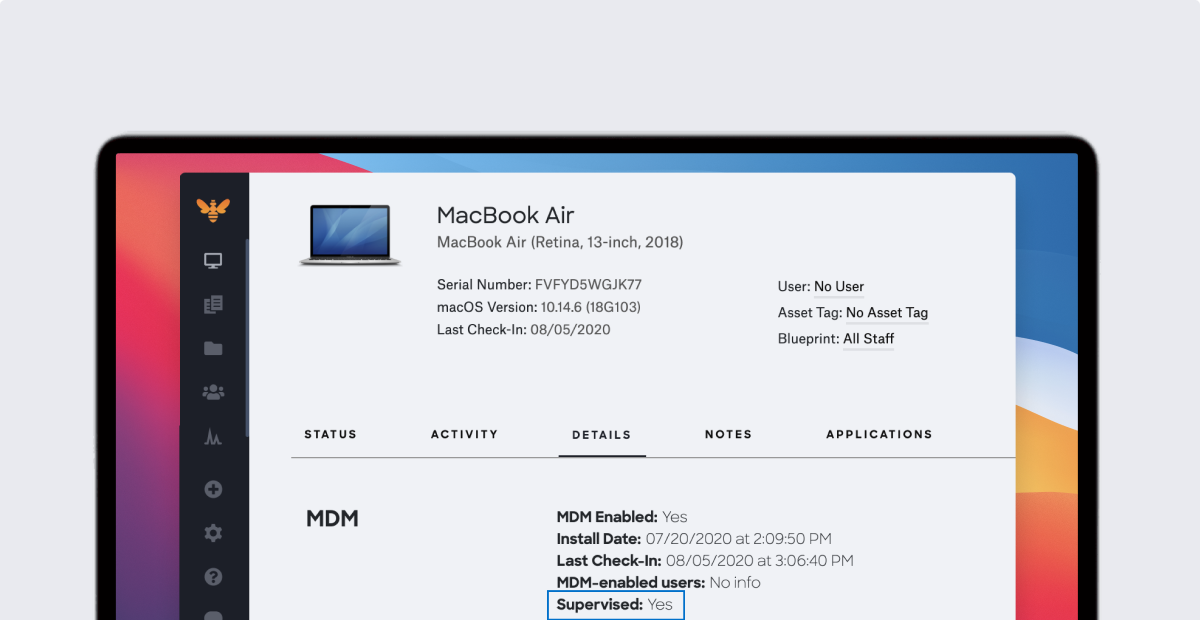This screenshot has height=620, width=1200.
Task: Click the No Asset Tag link
Action: pos(887,312)
